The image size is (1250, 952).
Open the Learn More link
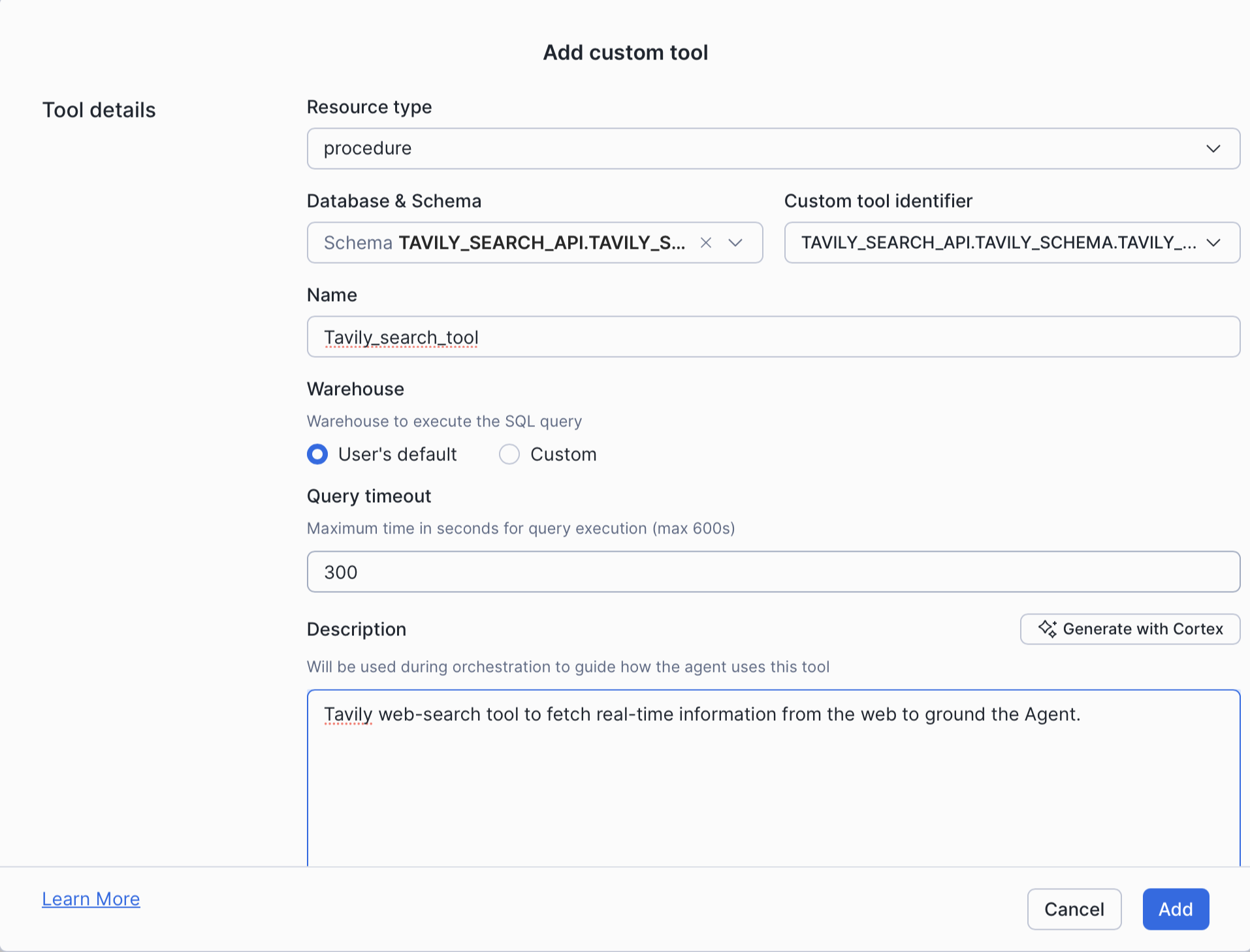coord(91,898)
